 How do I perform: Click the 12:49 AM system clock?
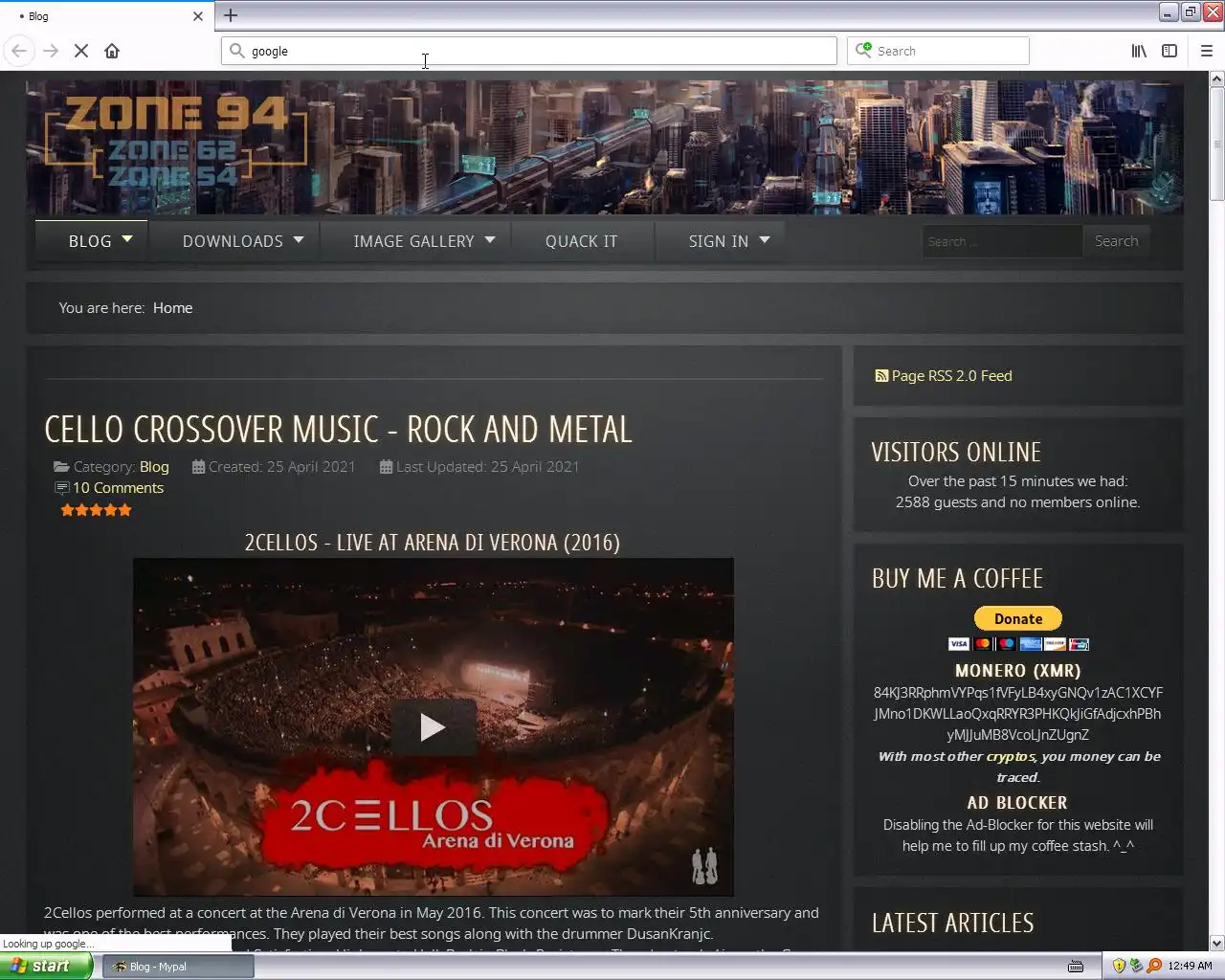pos(1191,967)
